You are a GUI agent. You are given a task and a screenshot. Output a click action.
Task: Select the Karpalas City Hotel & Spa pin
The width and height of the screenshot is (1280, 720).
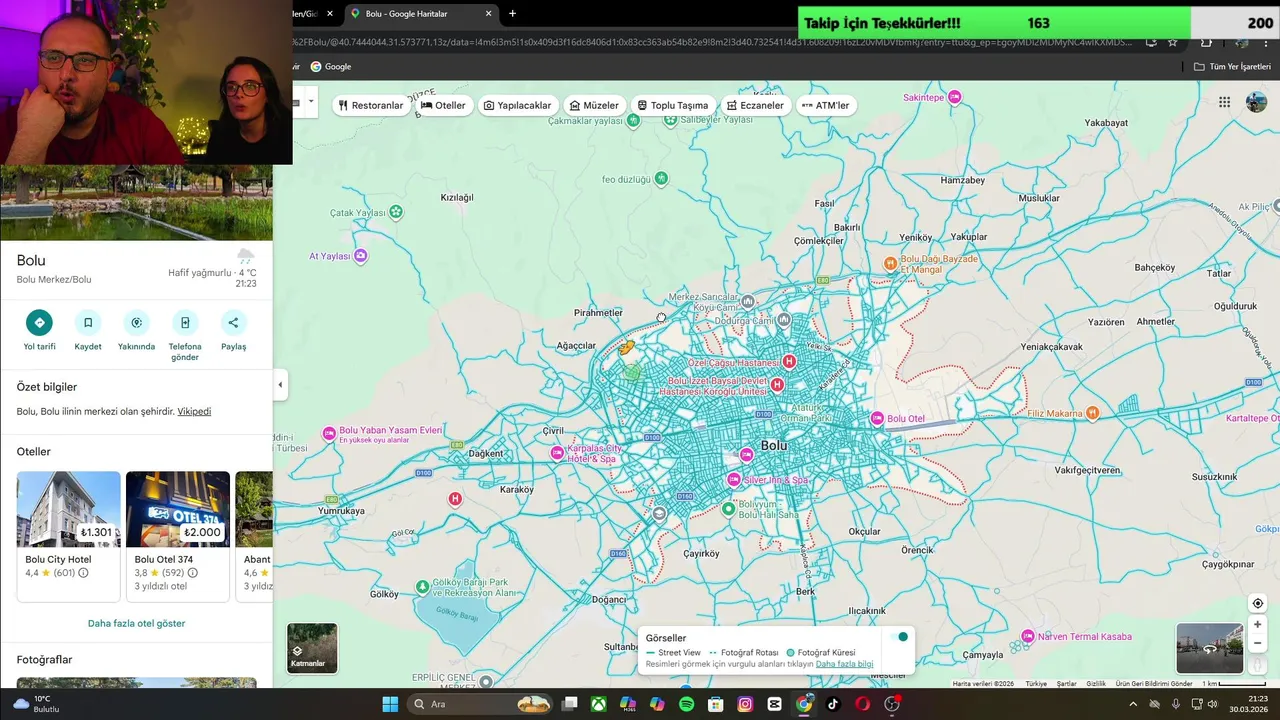tap(557, 453)
